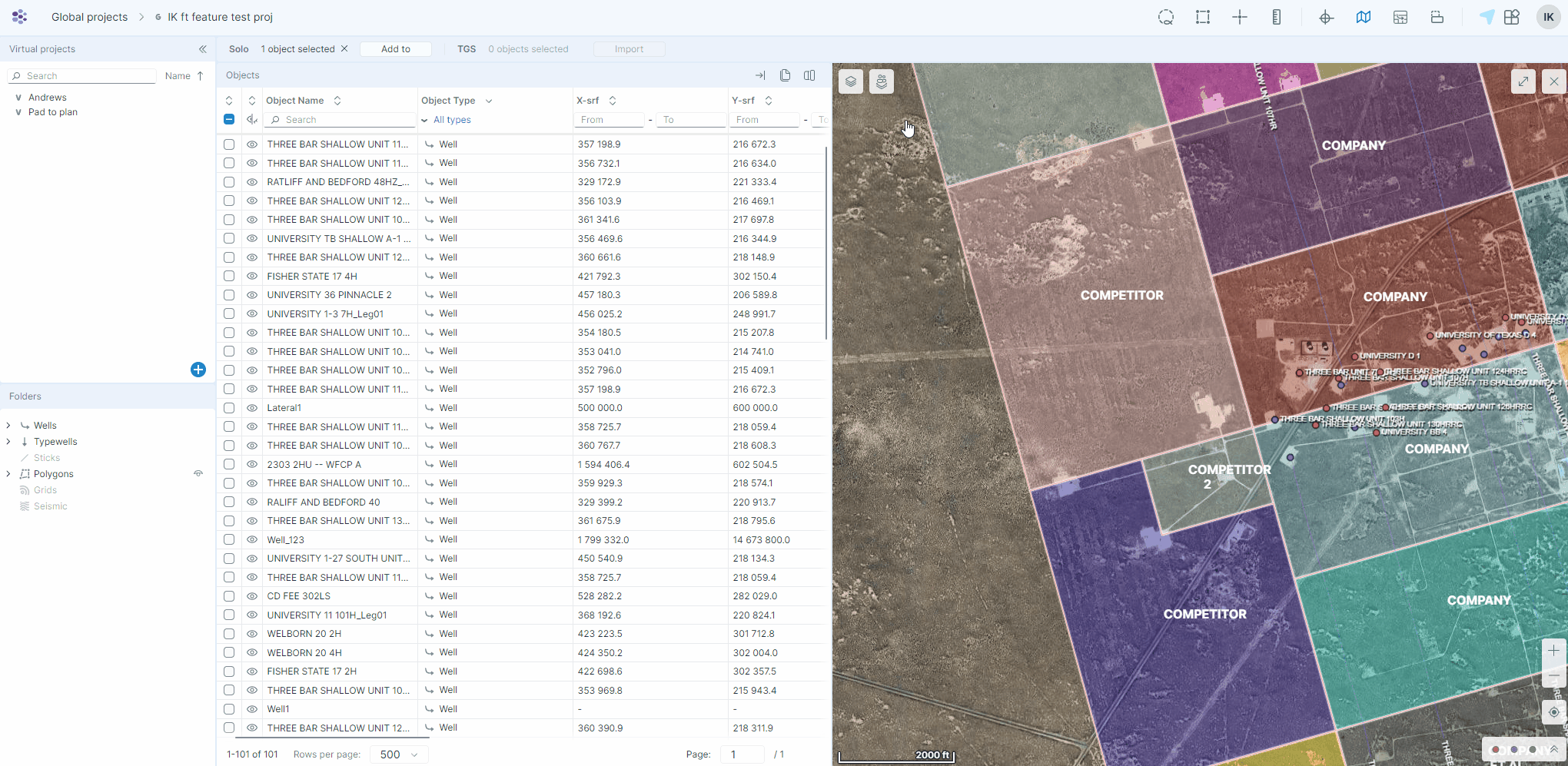1568x766 pixels.
Task: Activate the rectangle selection tool
Action: click(x=1203, y=17)
